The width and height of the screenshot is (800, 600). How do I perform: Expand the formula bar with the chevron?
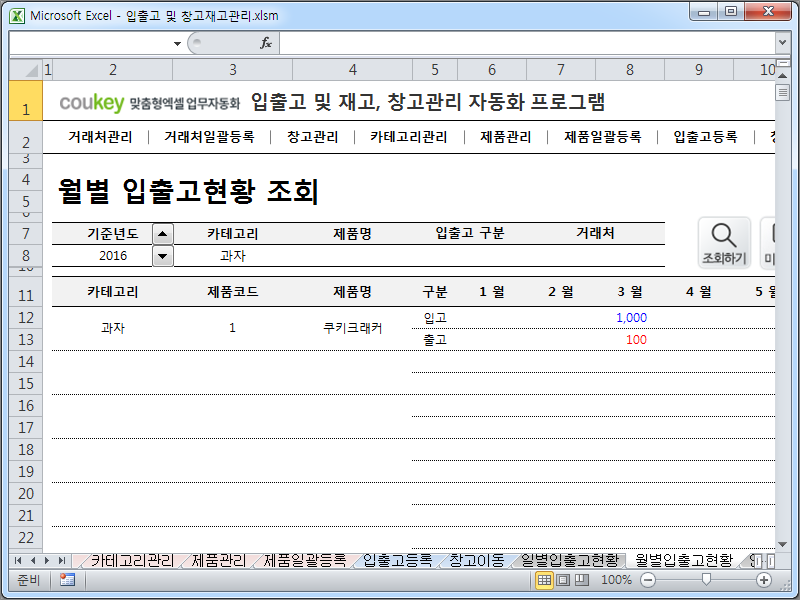[x=782, y=43]
